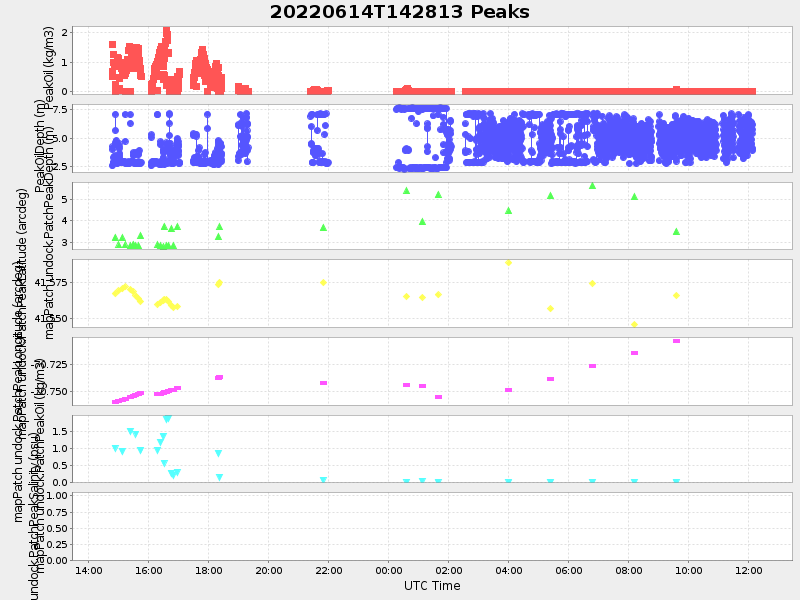Click the "41.550" latitude tick label
Image resolution: width=800 pixels, height=600 pixels.
pos(52,319)
